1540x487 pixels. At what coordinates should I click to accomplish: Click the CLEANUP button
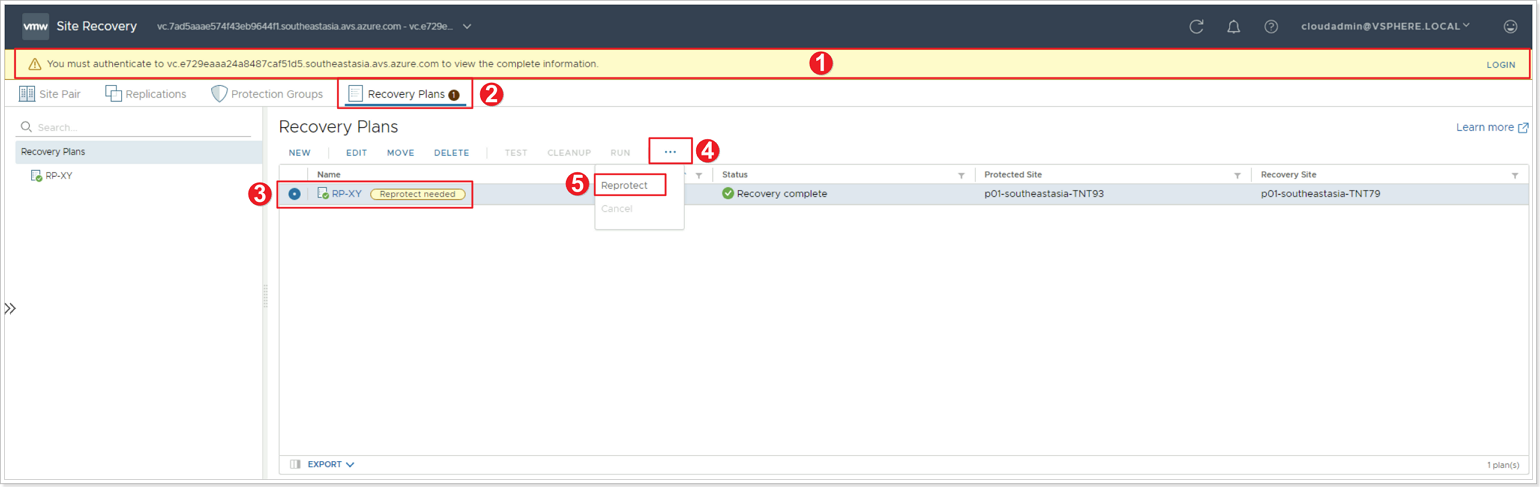point(569,153)
